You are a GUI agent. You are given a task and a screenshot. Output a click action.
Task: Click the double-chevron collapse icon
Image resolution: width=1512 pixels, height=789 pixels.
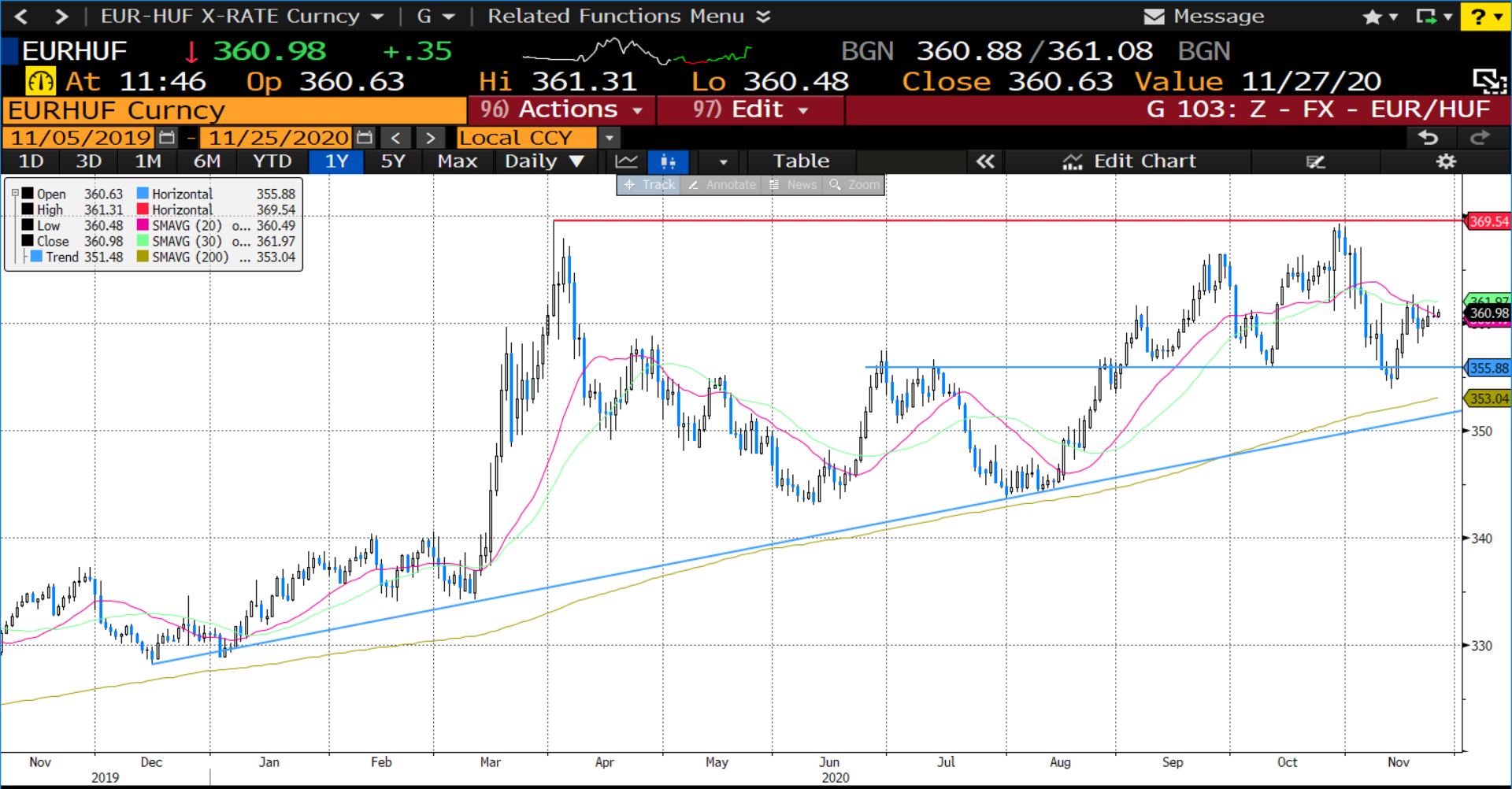(985, 161)
